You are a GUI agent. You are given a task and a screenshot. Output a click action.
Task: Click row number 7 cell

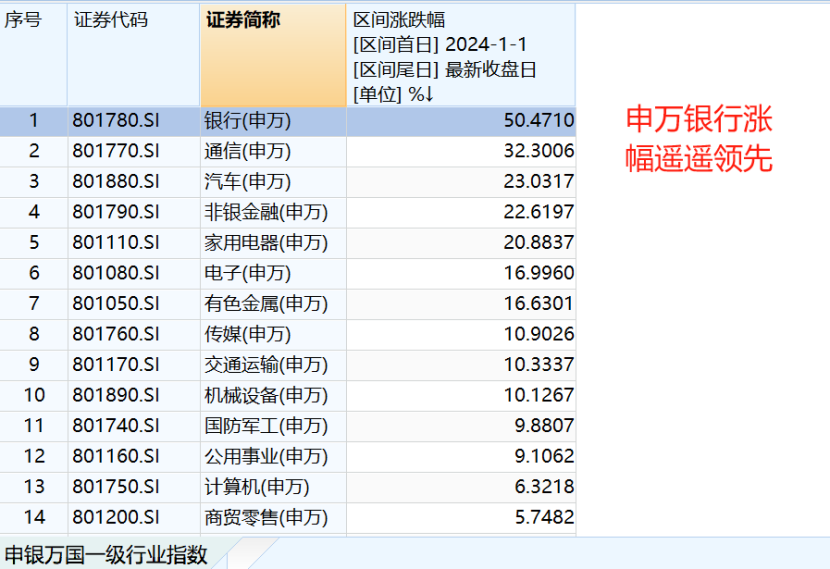33,304
